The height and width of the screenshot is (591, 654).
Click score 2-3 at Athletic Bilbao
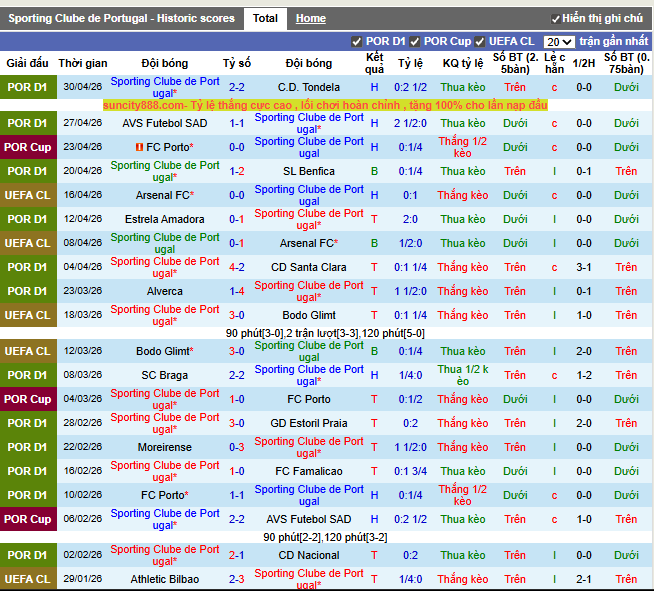pos(236,579)
